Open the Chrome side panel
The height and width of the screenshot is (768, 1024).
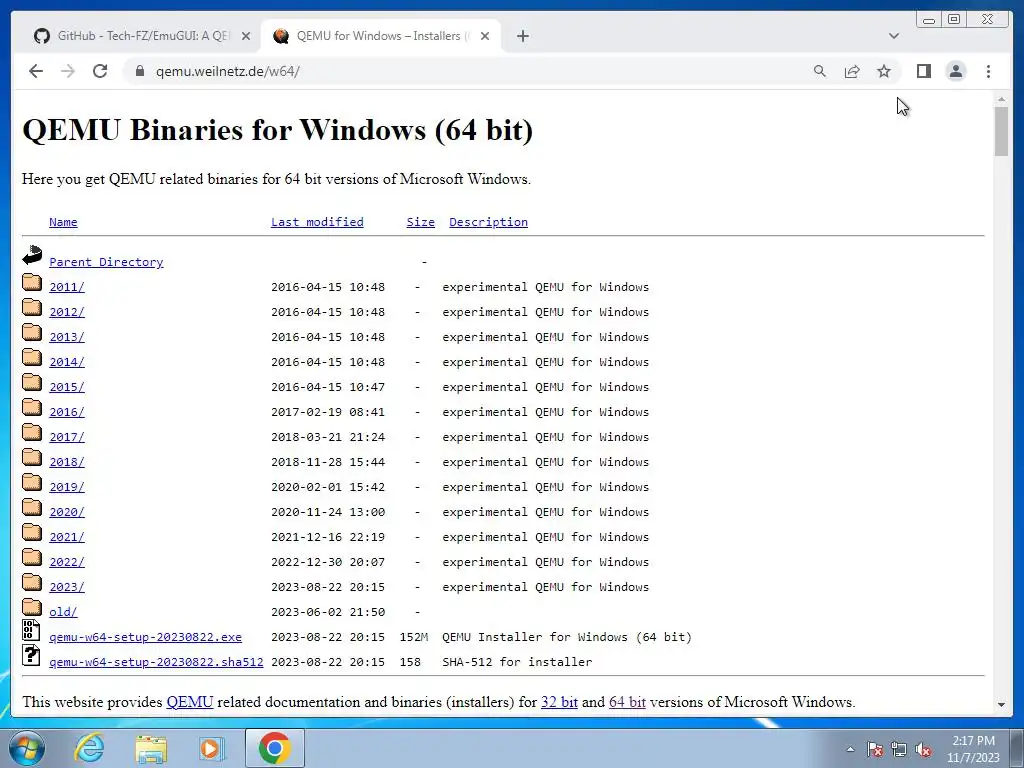tap(923, 71)
